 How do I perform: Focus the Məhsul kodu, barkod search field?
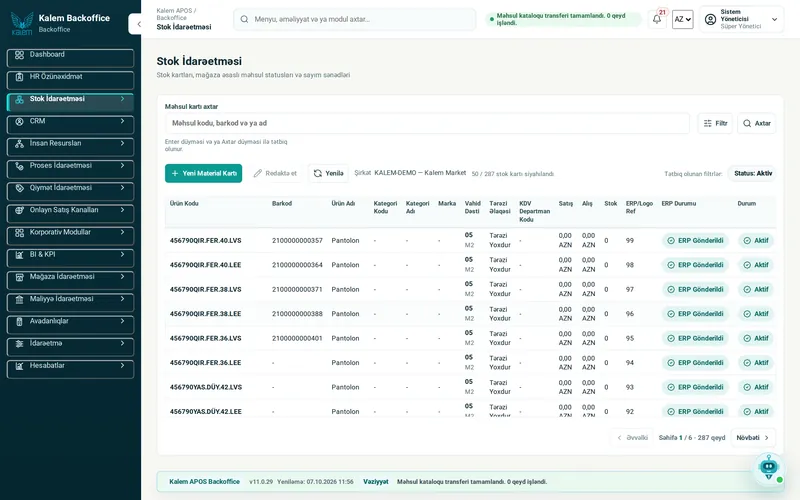click(x=427, y=123)
